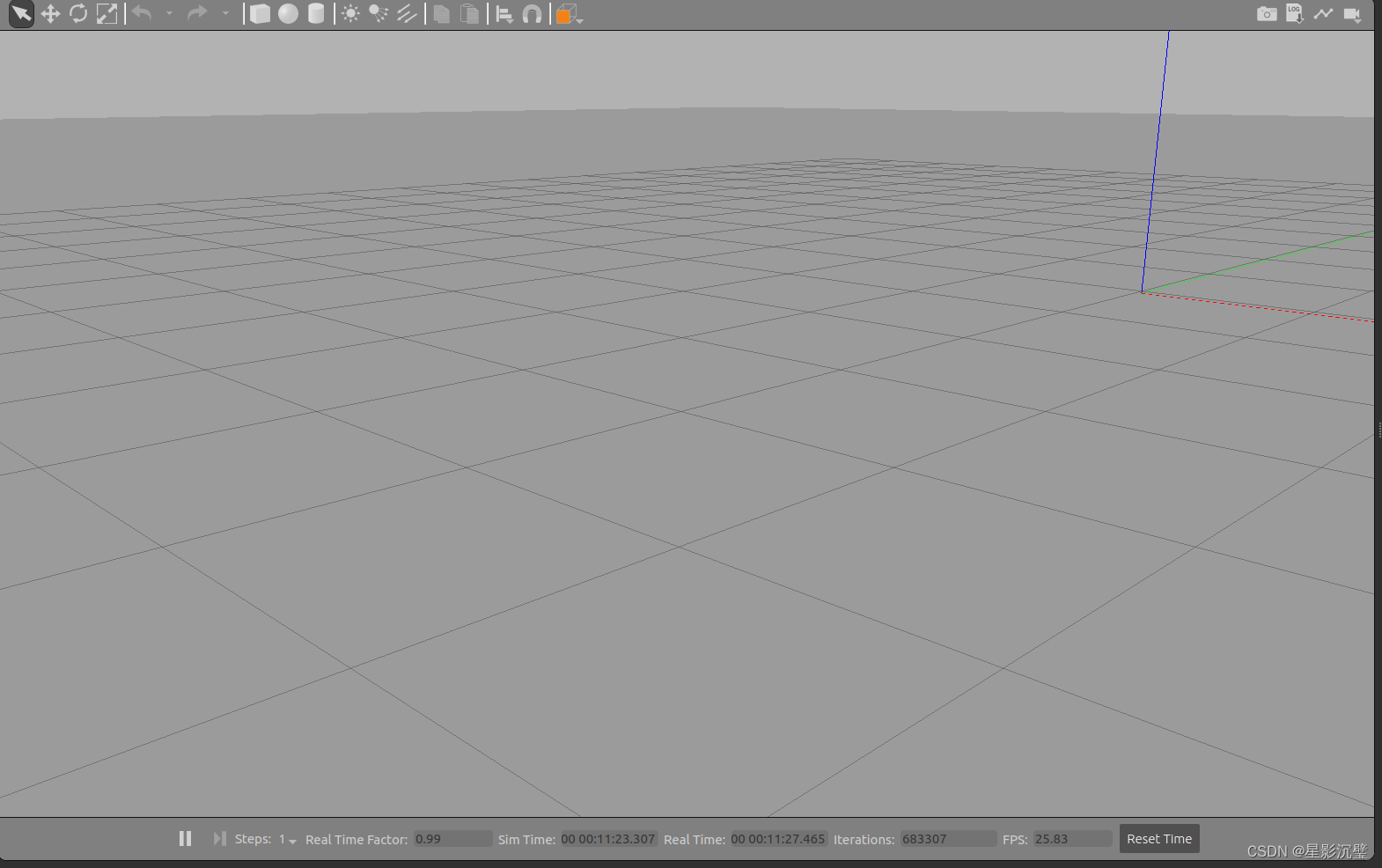This screenshot has height=868, width=1382.
Task: Click the right-edge panel splitter handle
Action: [1379, 430]
